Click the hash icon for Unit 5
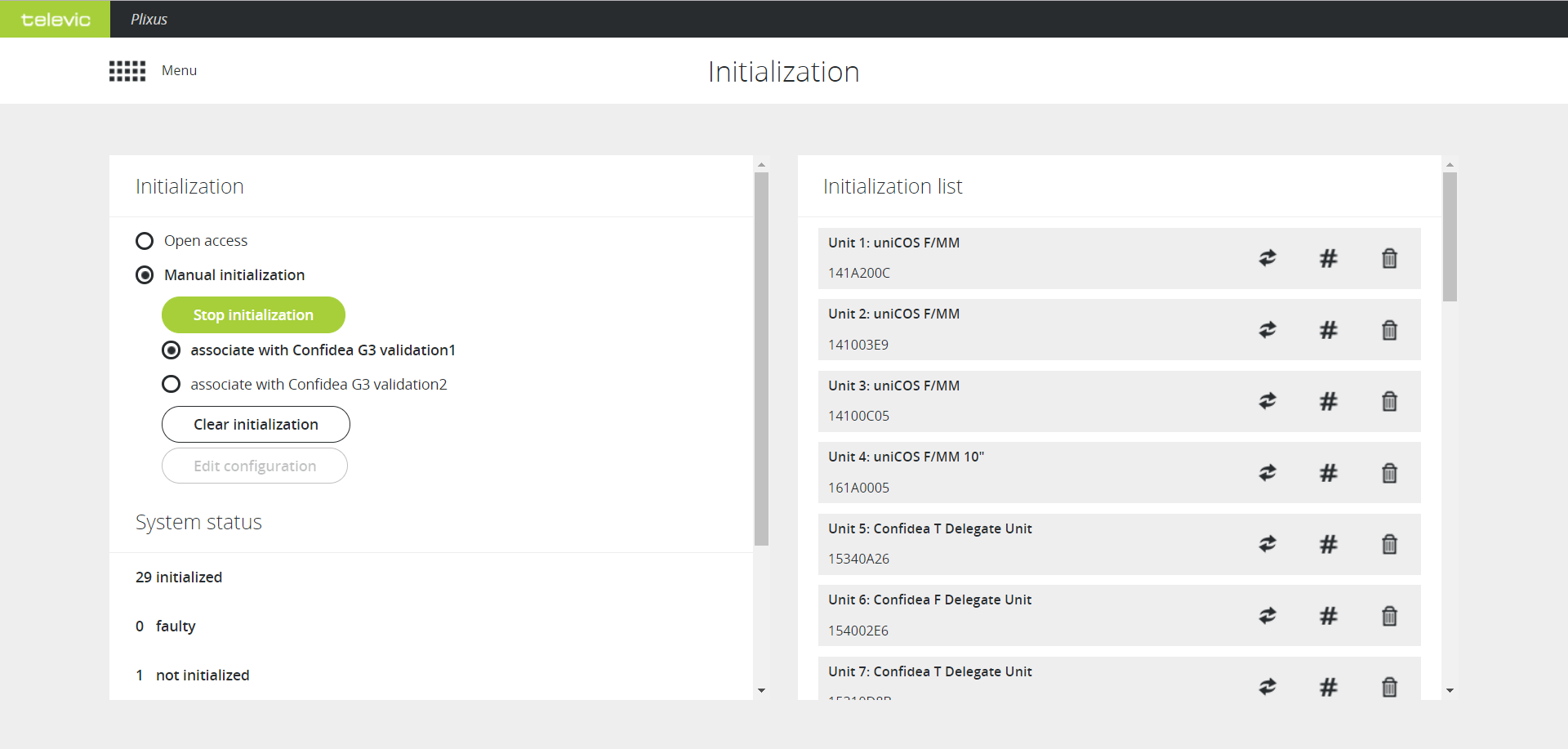This screenshot has width=1568, height=749. (1328, 544)
